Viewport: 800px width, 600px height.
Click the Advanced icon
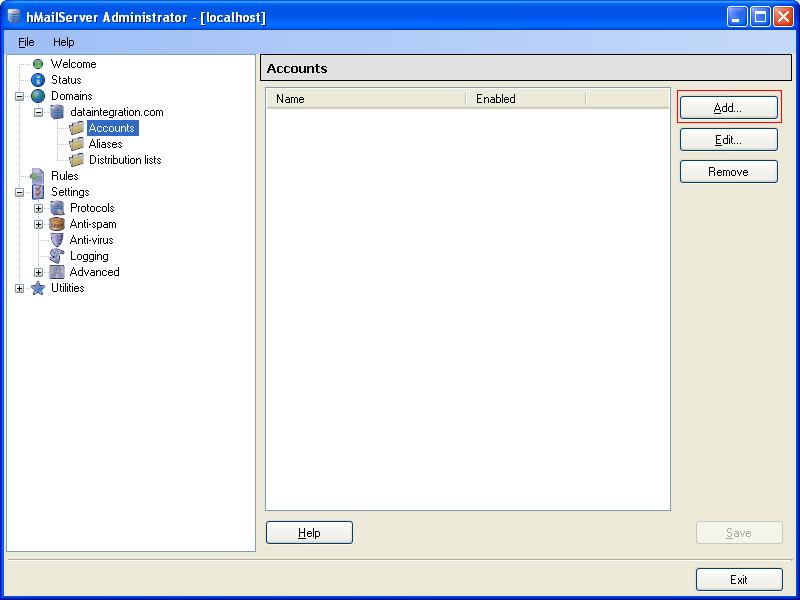tap(57, 272)
